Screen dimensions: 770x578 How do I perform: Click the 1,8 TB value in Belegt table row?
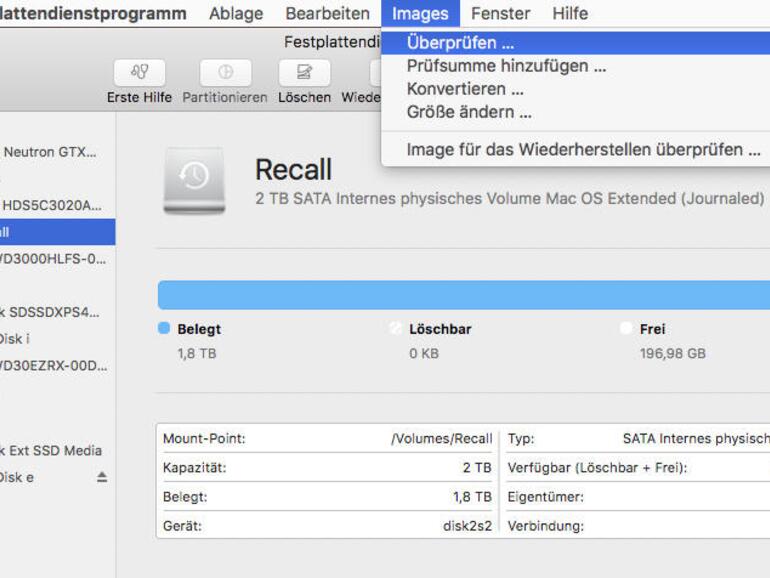click(x=472, y=497)
